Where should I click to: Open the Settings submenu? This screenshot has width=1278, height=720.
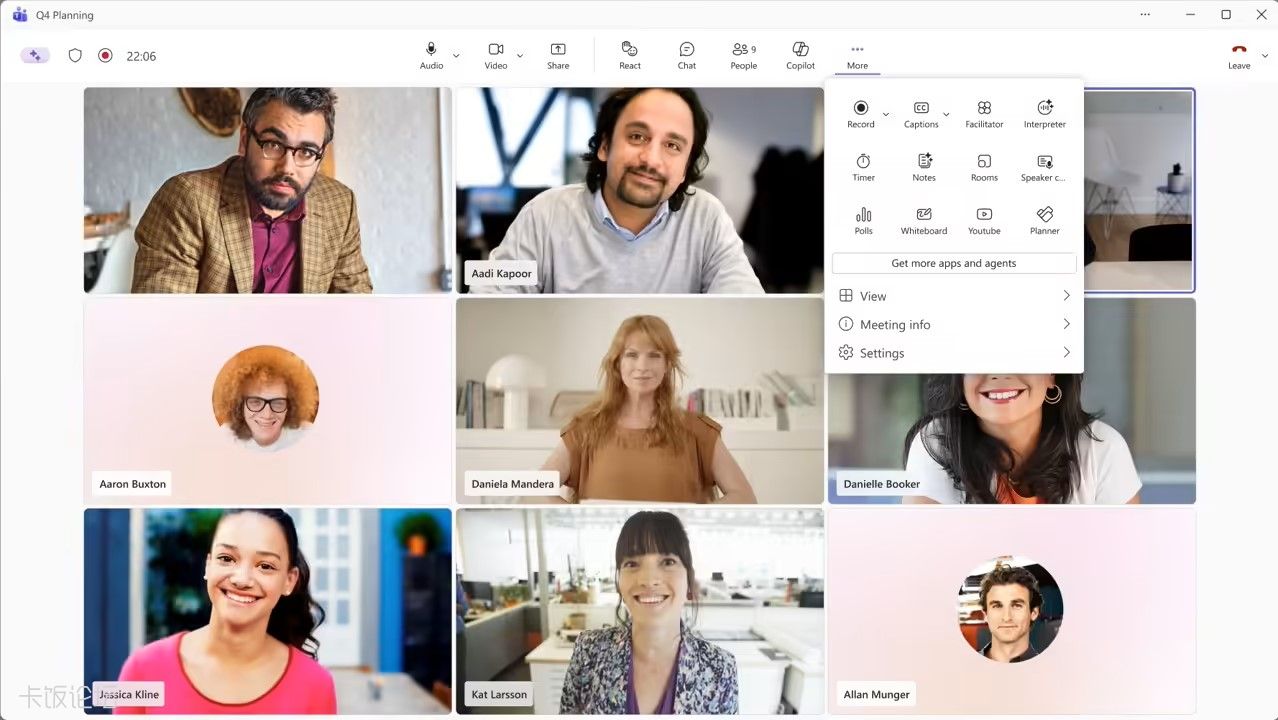tap(954, 353)
